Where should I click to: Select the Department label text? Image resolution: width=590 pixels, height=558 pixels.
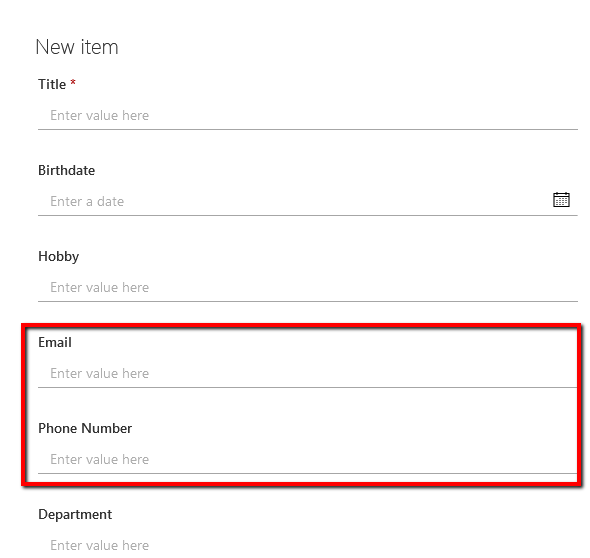tap(75, 515)
